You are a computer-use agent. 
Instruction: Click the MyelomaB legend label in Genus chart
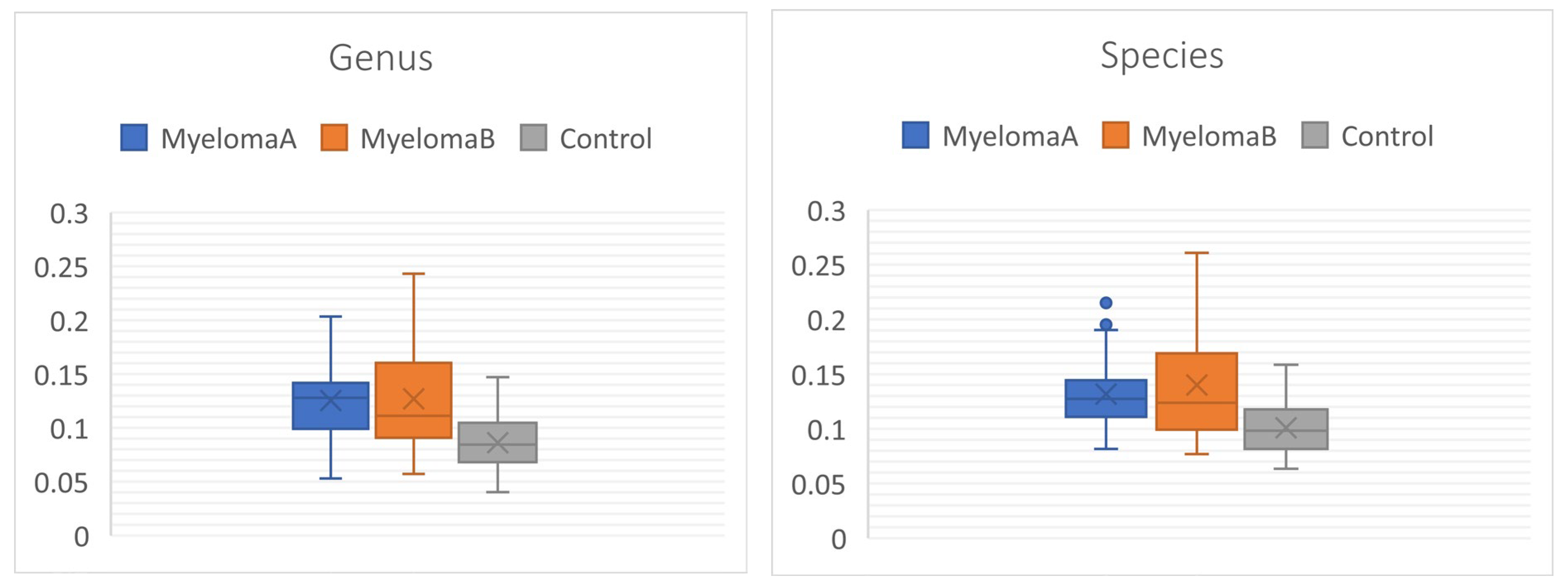click(427, 139)
